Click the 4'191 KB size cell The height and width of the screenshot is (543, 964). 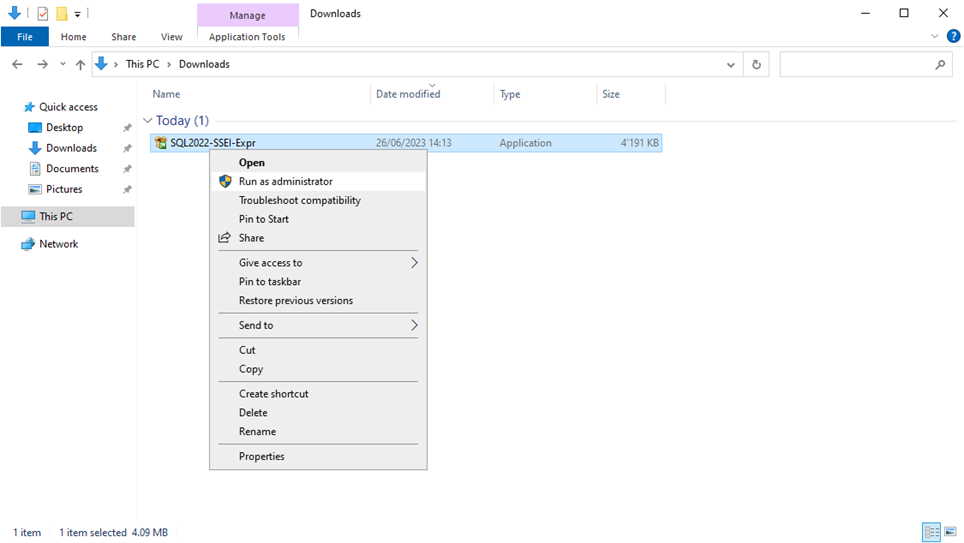pos(639,143)
